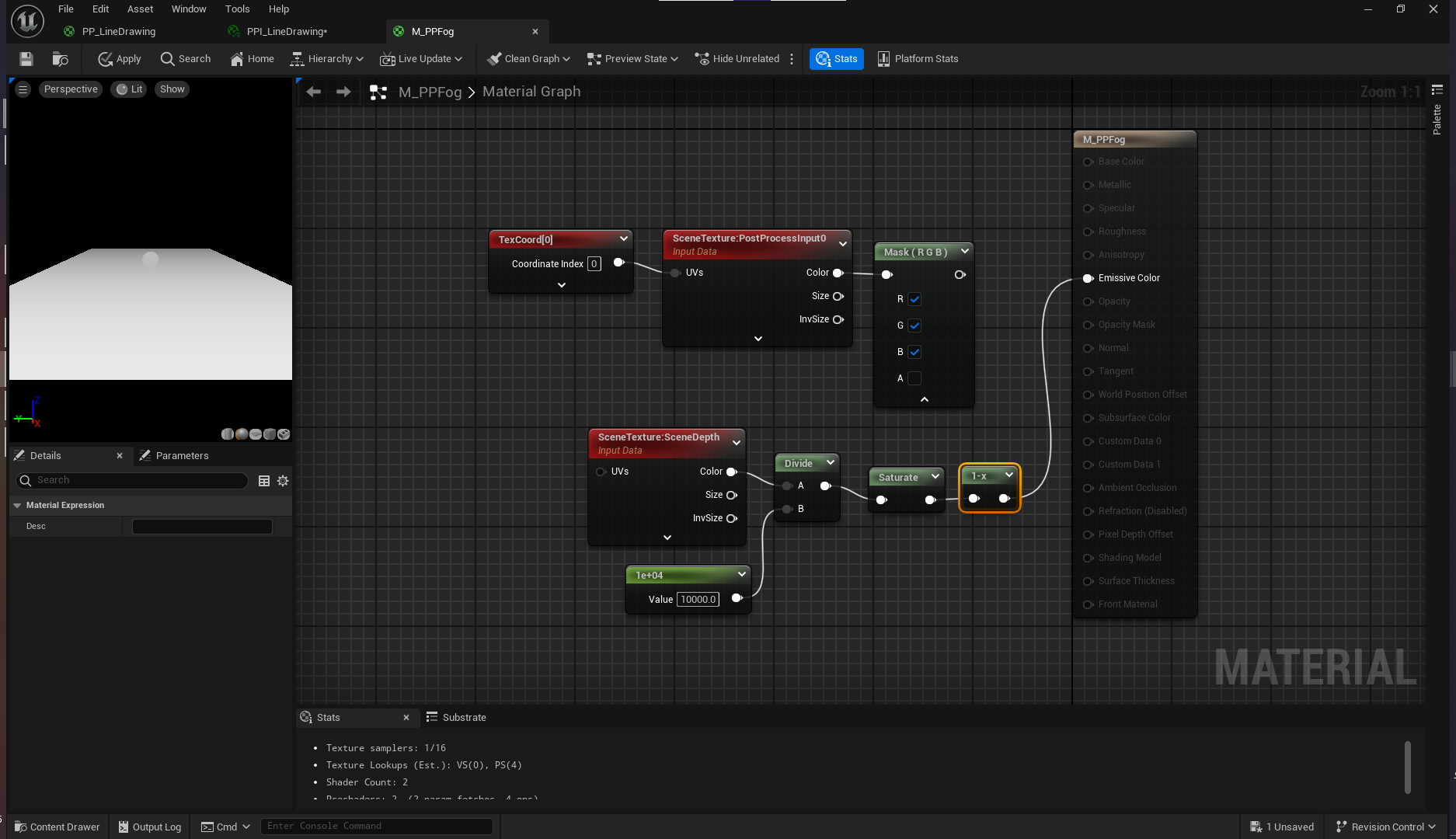Collapse the Material Expression section
The height and width of the screenshot is (839, 1456).
(x=17, y=506)
